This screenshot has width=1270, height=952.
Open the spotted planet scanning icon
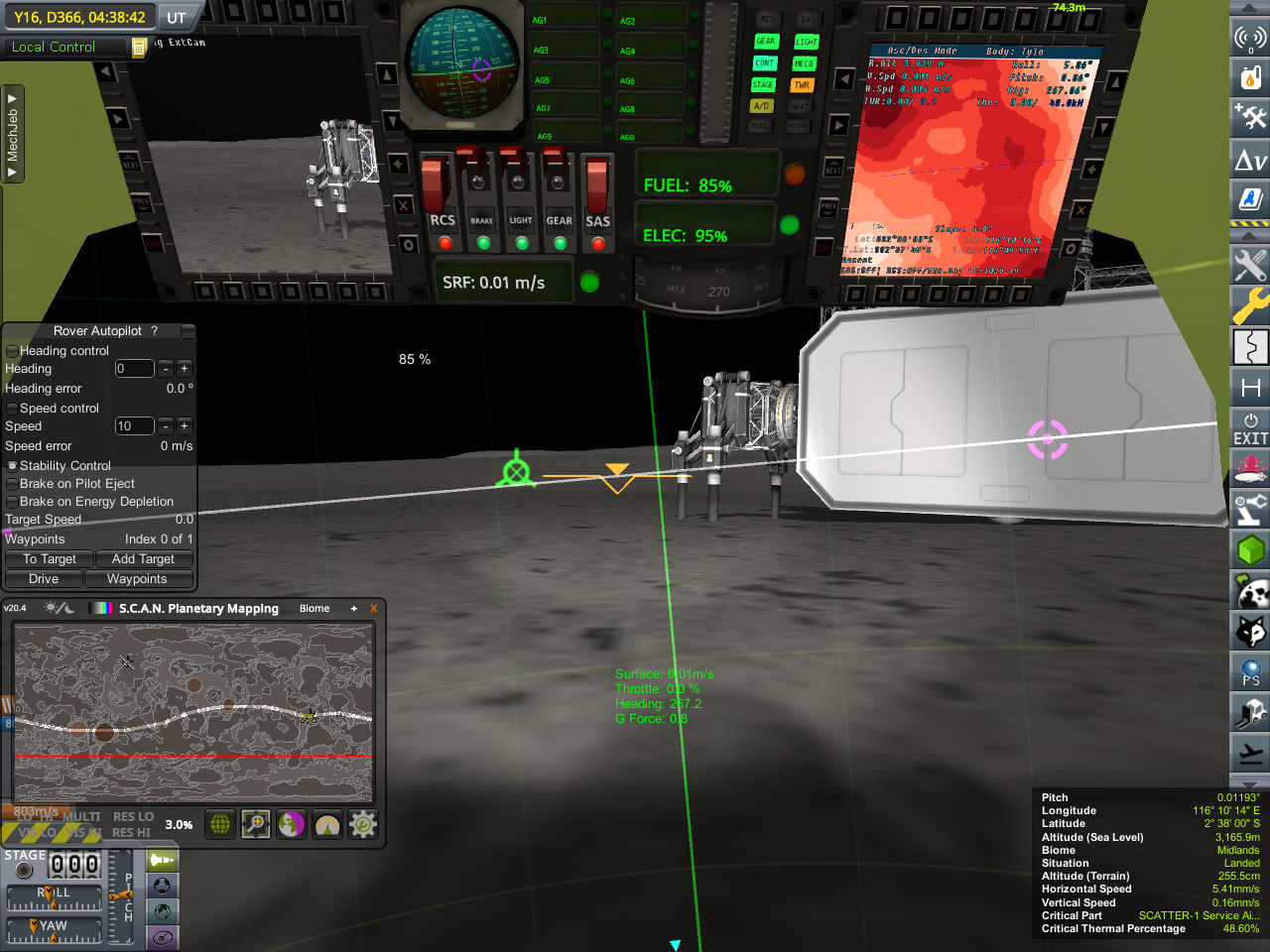click(x=1250, y=591)
